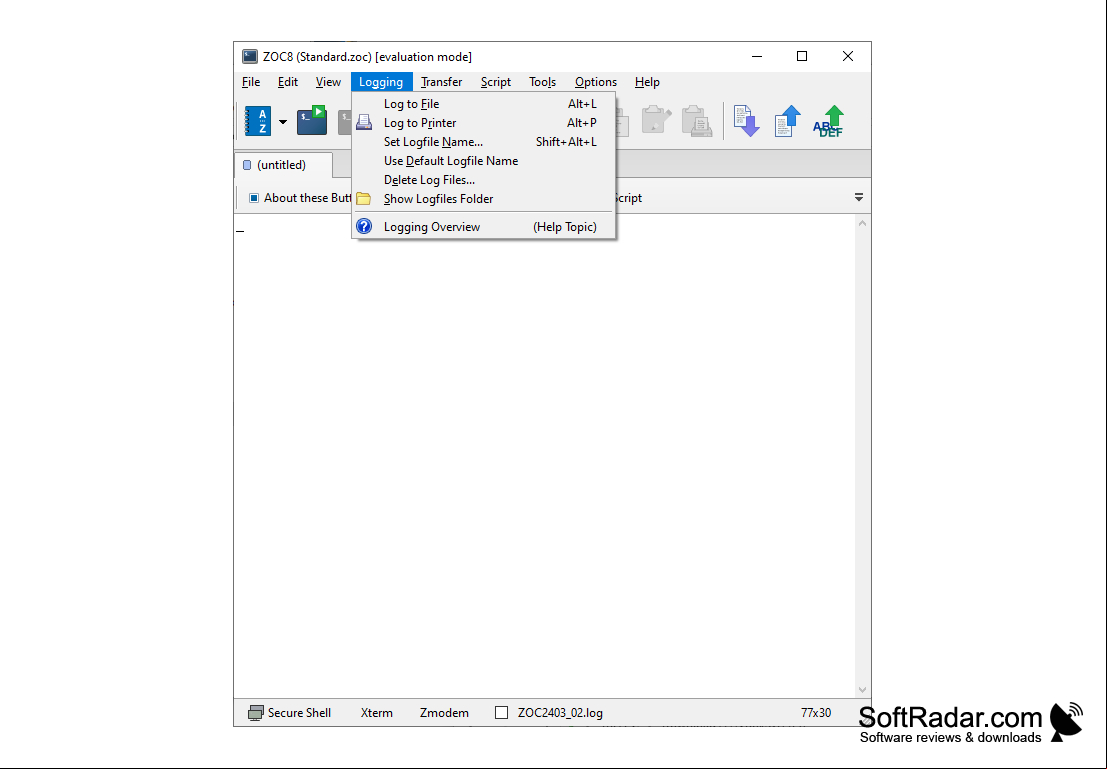1107x769 pixels.
Task: Click the help question mark icon by Logging Overview
Action: point(364,227)
